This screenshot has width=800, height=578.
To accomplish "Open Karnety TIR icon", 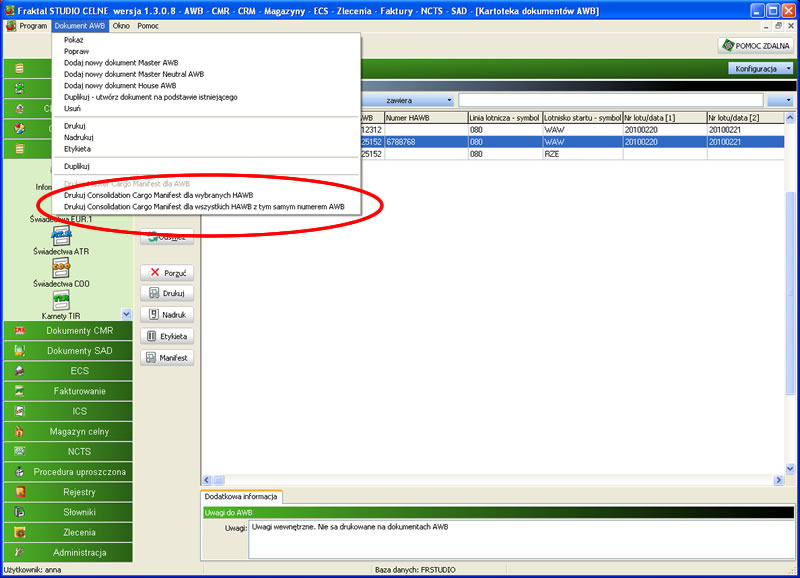I will (61, 300).
